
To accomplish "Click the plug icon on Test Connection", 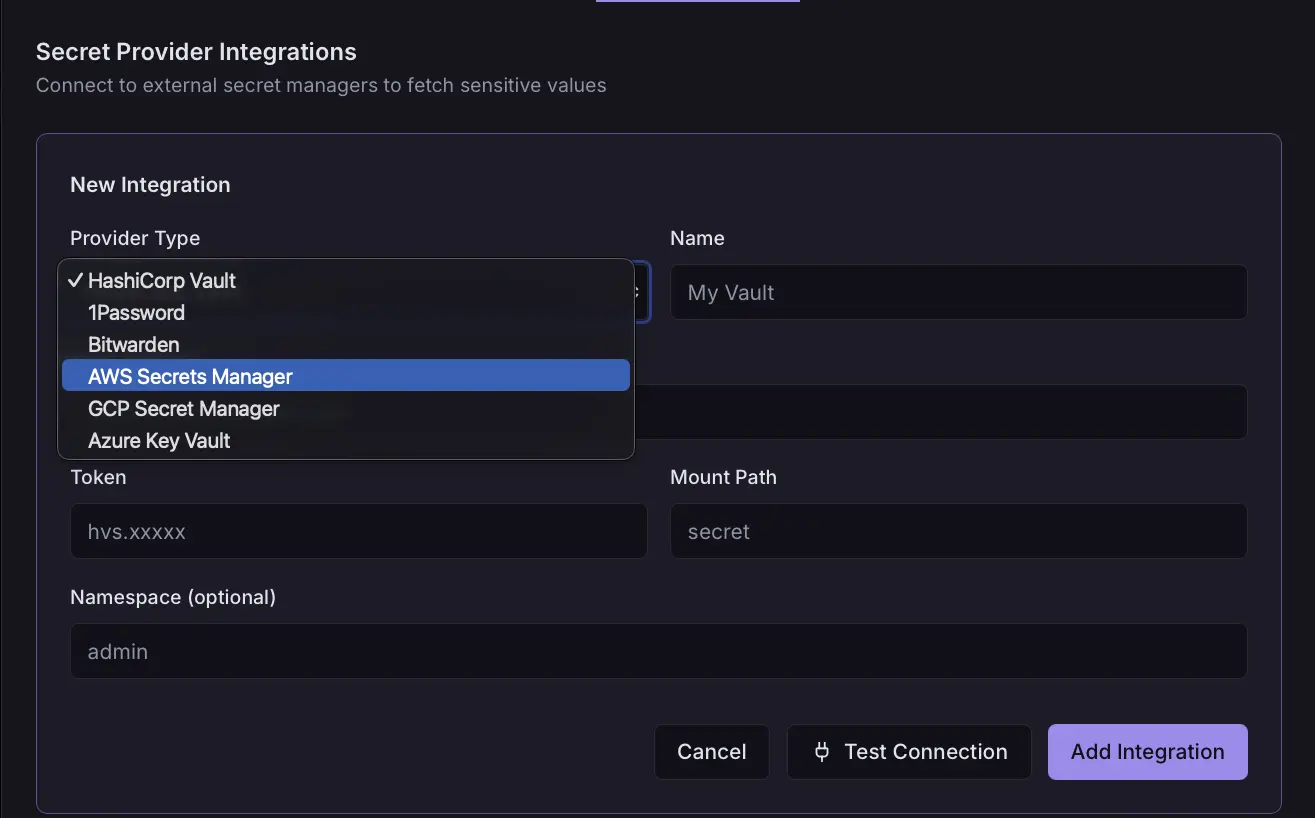I will pyautogui.click(x=822, y=752).
